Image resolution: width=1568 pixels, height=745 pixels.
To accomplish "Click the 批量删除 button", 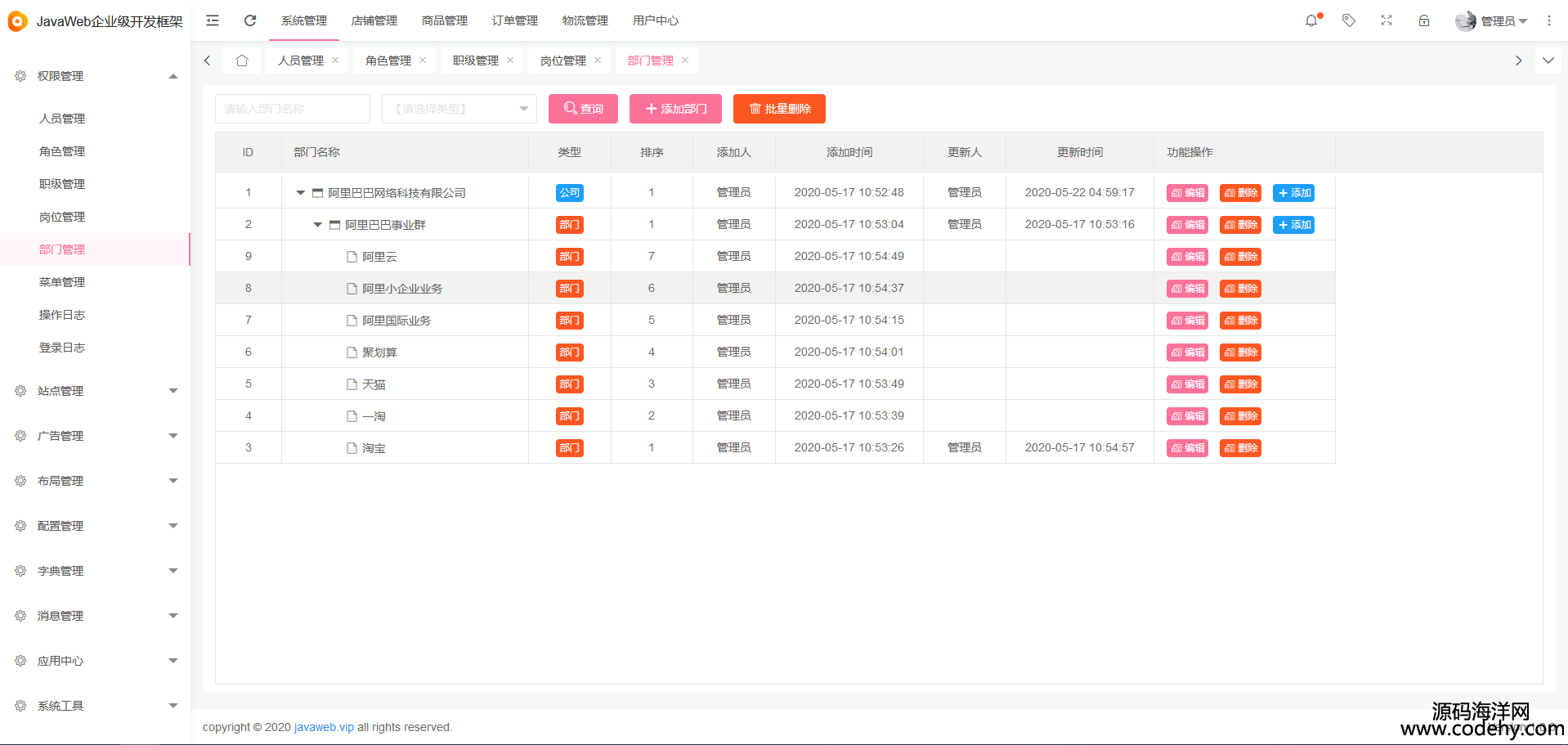I will coord(779,109).
